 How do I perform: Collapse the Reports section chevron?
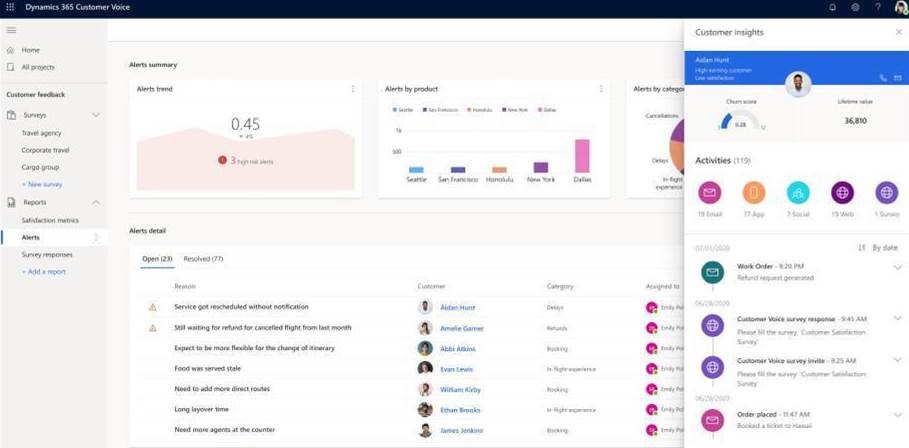[x=96, y=202]
